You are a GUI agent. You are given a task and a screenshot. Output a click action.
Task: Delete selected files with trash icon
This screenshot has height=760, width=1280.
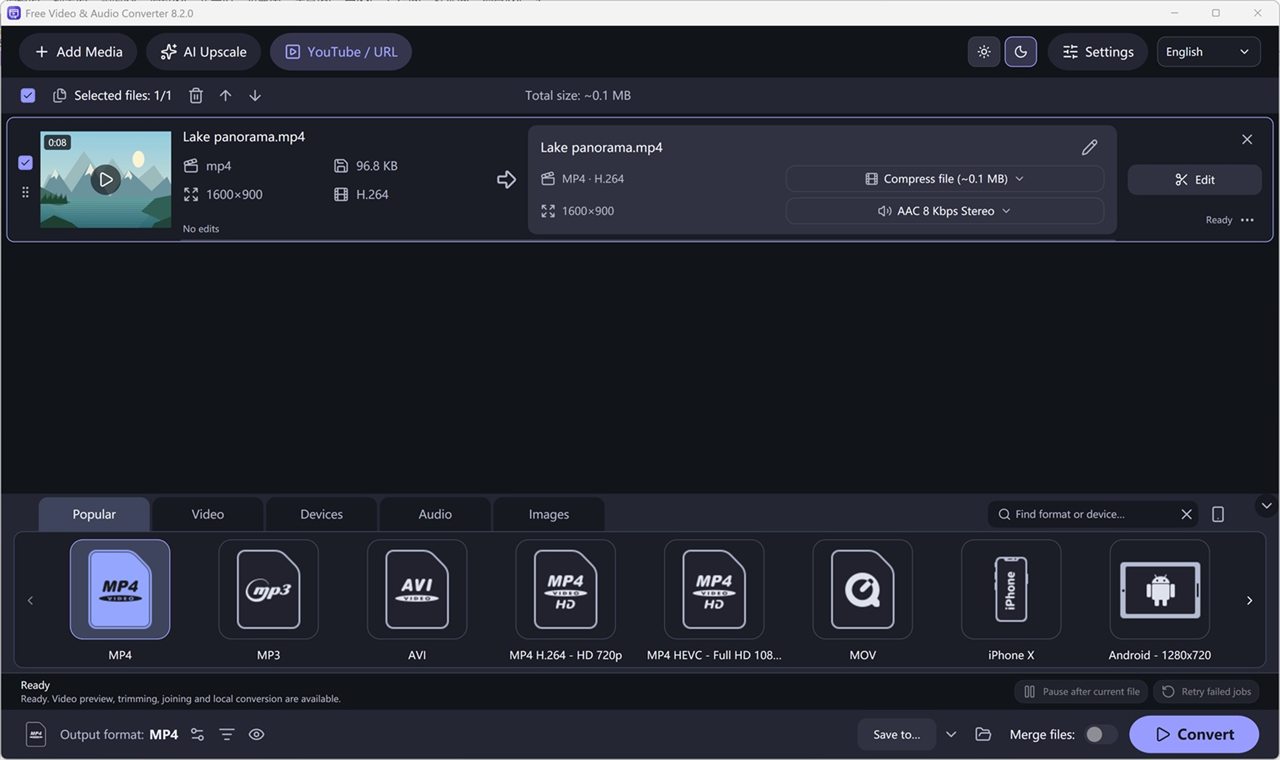[x=196, y=95]
